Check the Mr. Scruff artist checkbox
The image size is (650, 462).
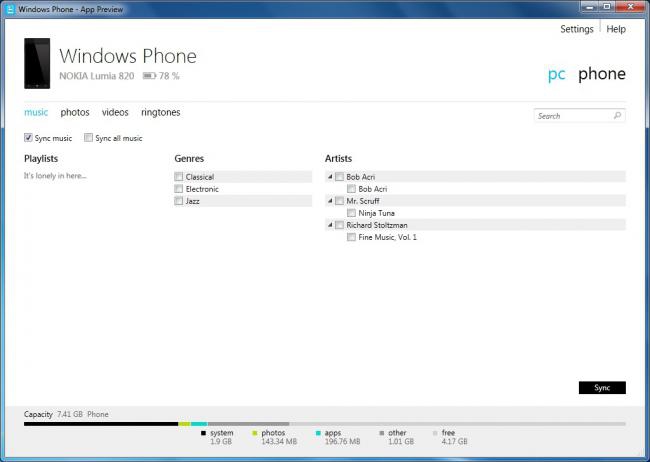tap(340, 201)
